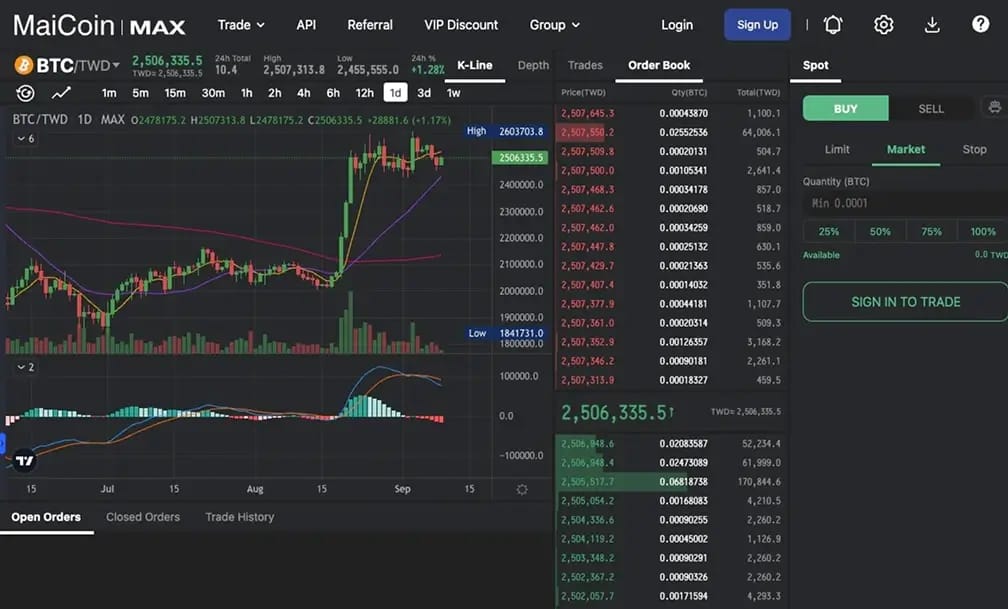Open the Open Orders tab
The image size is (1008, 609).
point(46,517)
